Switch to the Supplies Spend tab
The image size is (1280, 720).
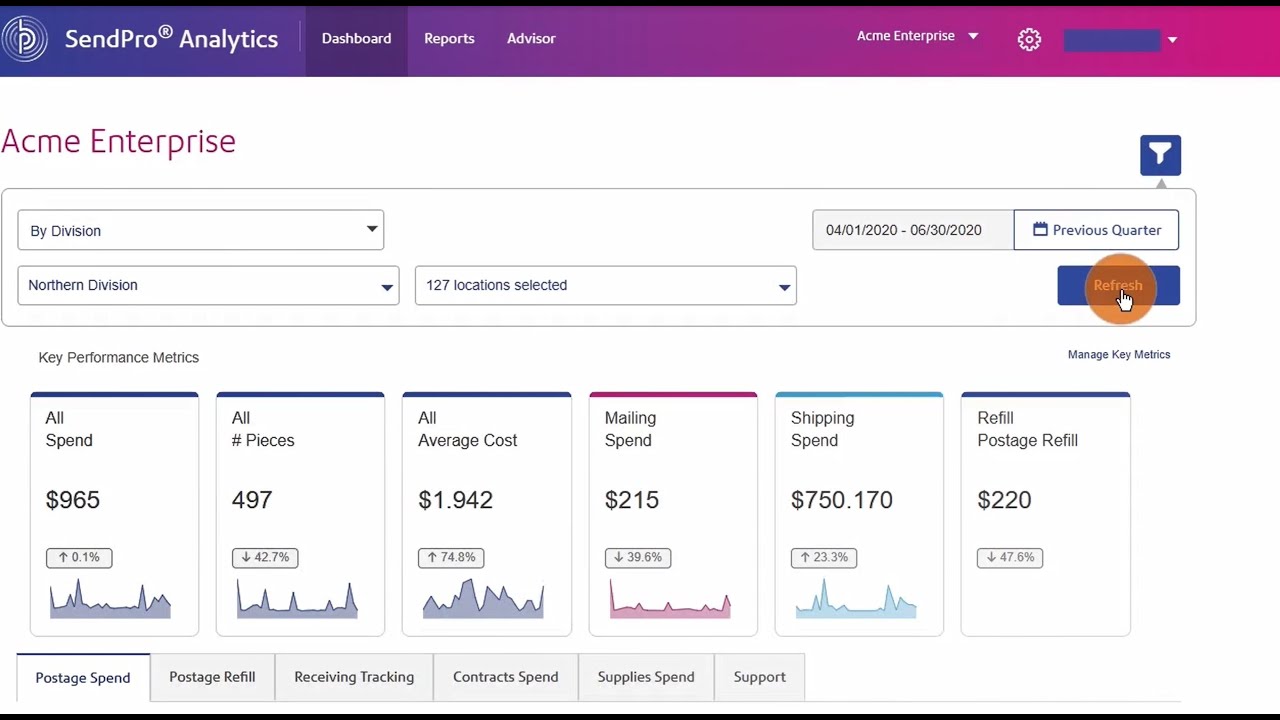pos(646,677)
